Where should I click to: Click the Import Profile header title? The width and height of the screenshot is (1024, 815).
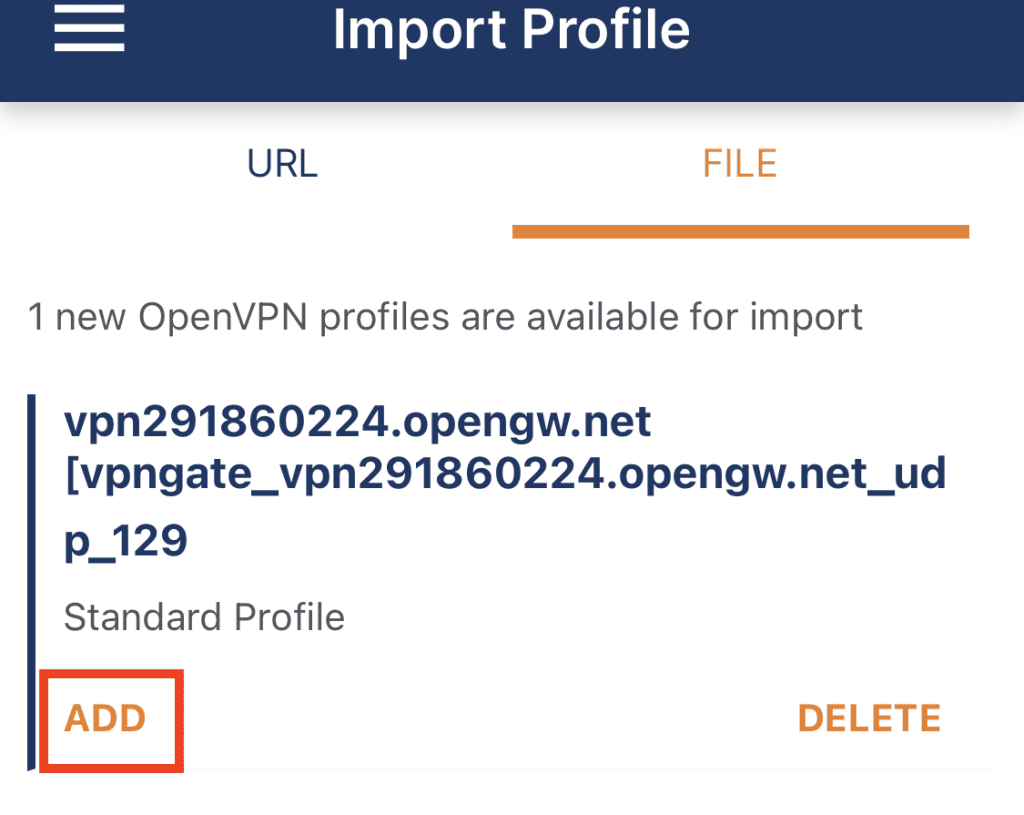(511, 29)
